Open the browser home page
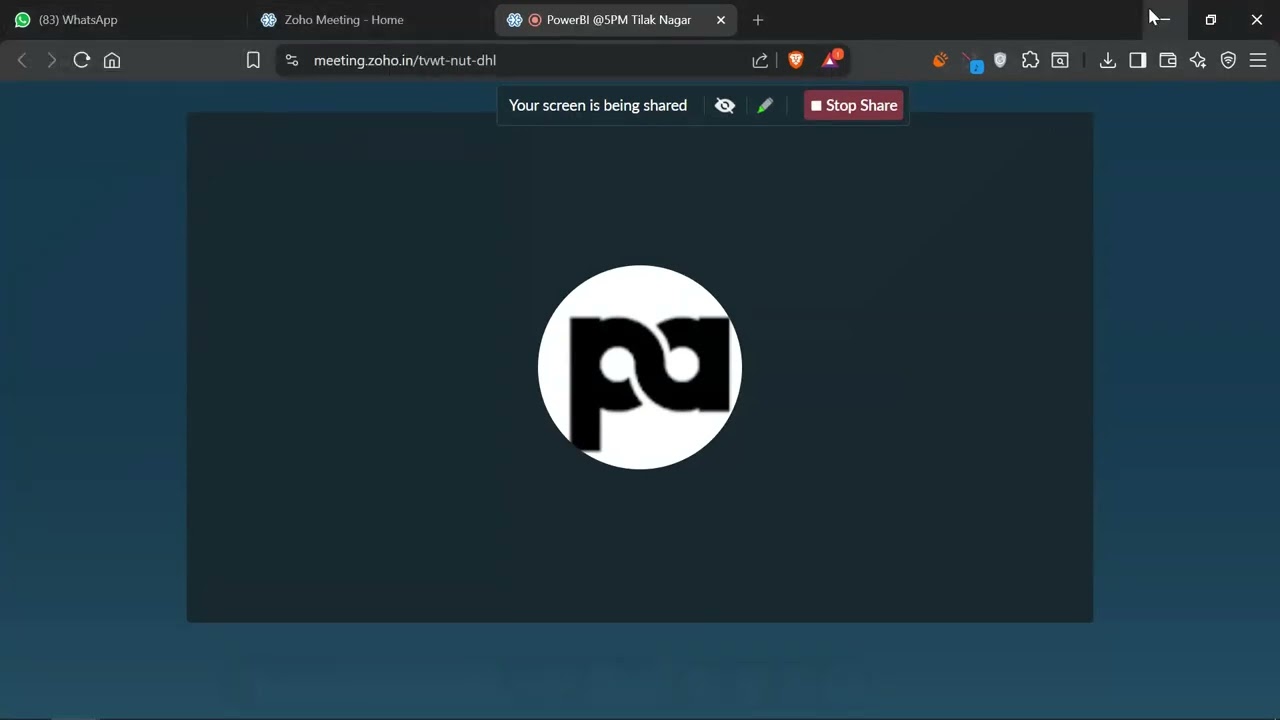 tap(112, 60)
